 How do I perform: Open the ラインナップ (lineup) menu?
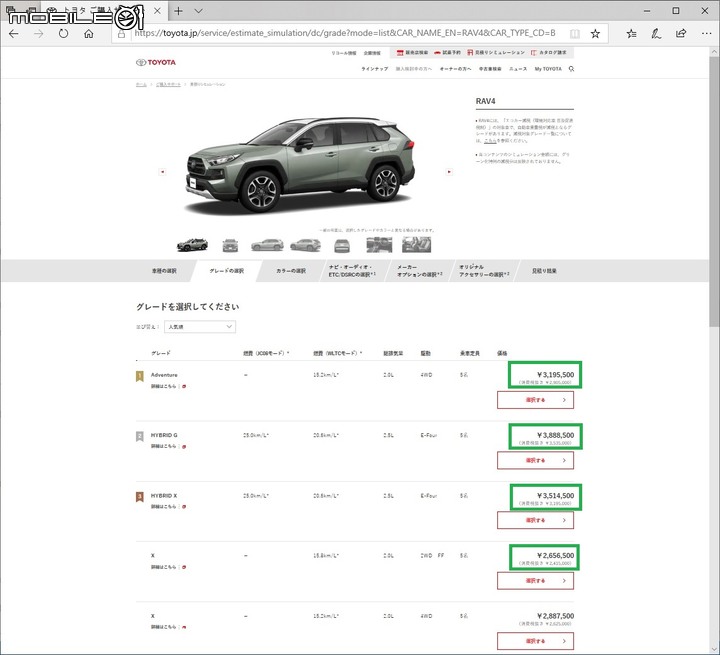[x=375, y=69]
